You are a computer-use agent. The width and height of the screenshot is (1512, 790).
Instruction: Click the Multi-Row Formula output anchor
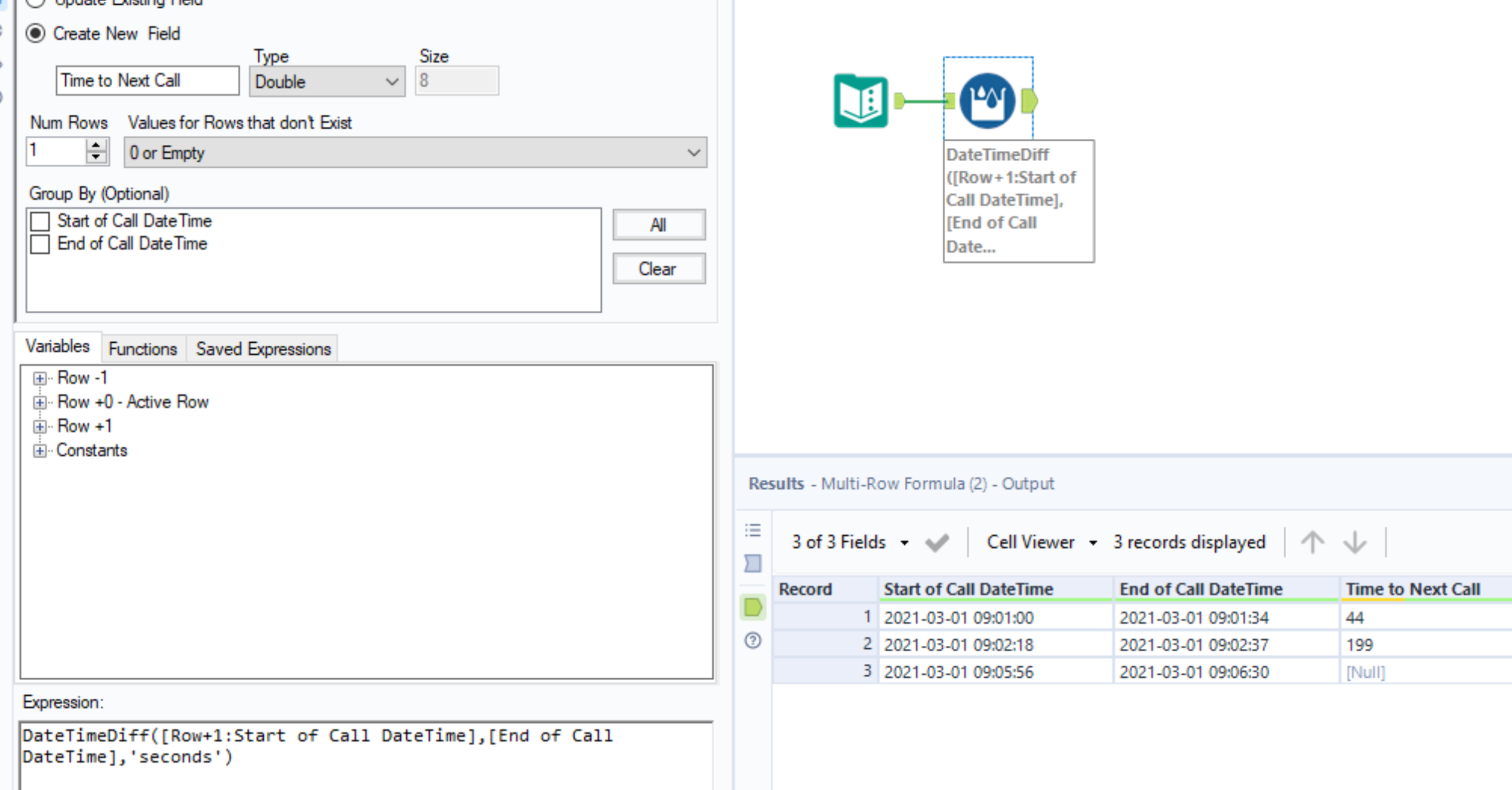tap(1029, 100)
